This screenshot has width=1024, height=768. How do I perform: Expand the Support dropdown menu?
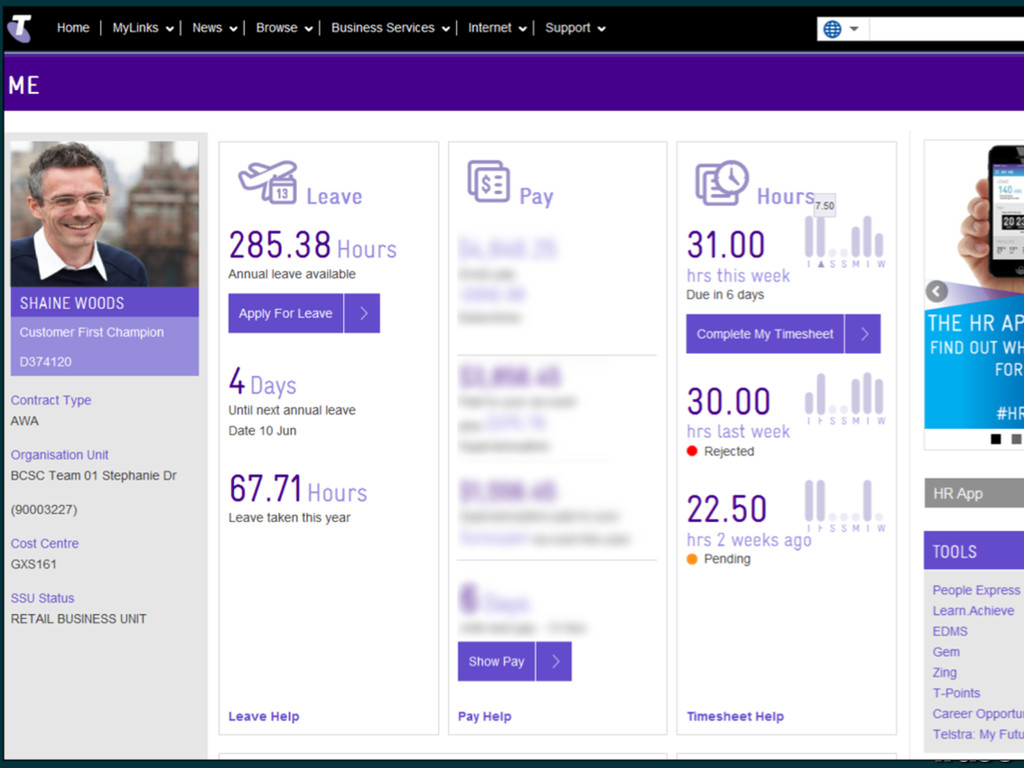[575, 28]
